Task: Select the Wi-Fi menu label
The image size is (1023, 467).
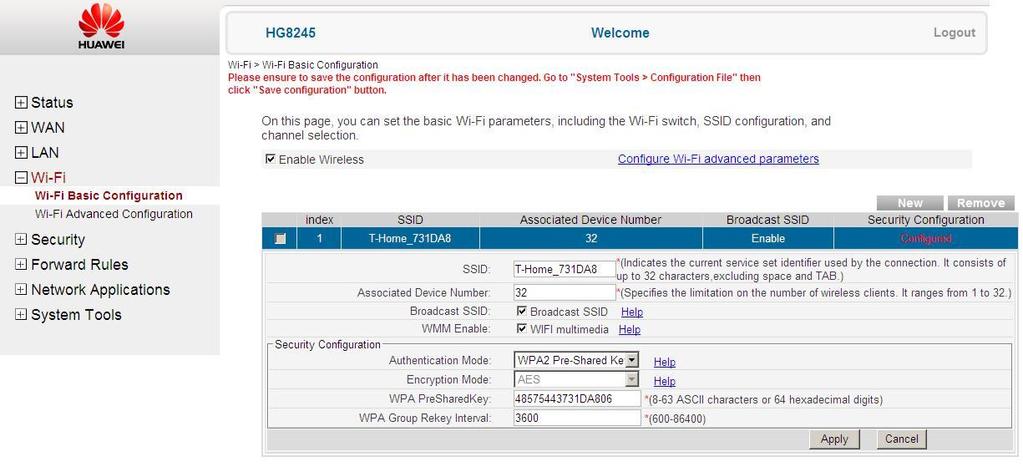Action: tap(48, 177)
